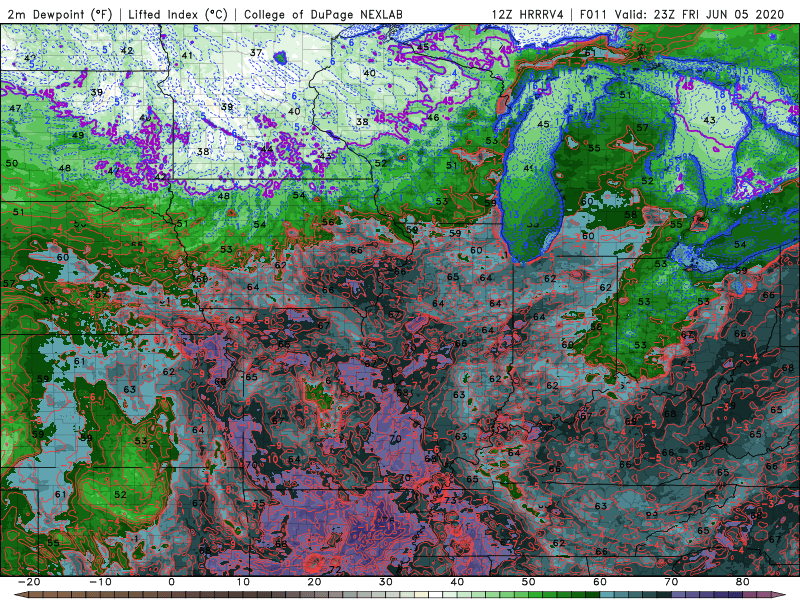Click the '10' color scale label
800x600 pixels.
coord(243,582)
